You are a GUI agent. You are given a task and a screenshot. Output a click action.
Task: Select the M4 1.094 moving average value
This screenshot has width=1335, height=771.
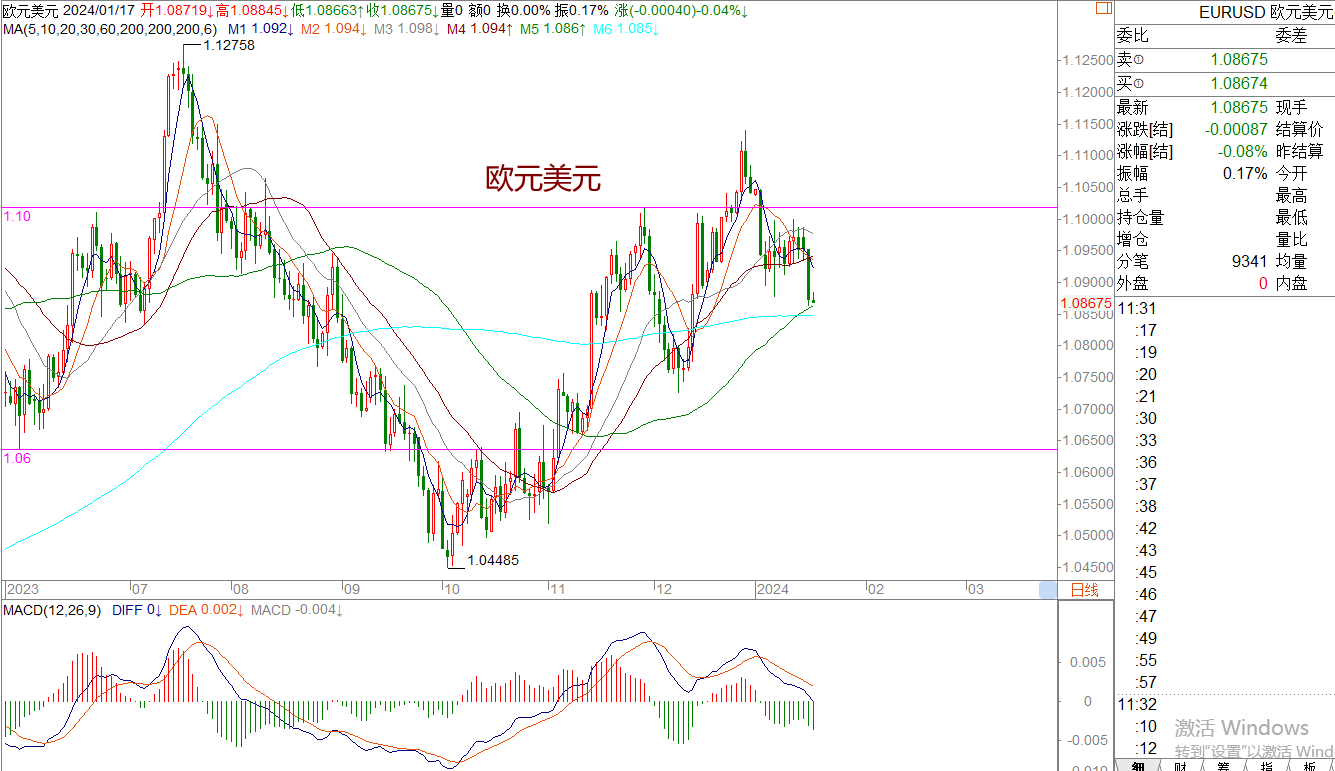point(481,29)
